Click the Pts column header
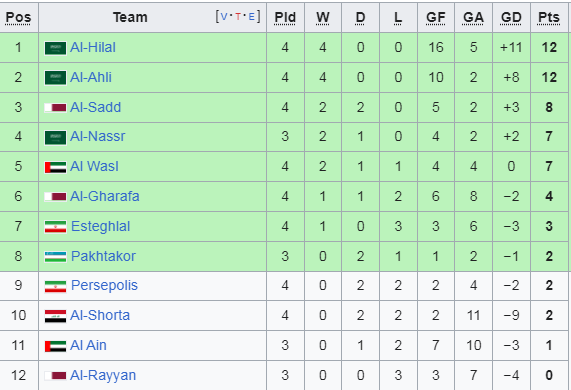Image resolution: width=571 pixels, height=390 pixels. pyautogui.click(x=549, y=17)
